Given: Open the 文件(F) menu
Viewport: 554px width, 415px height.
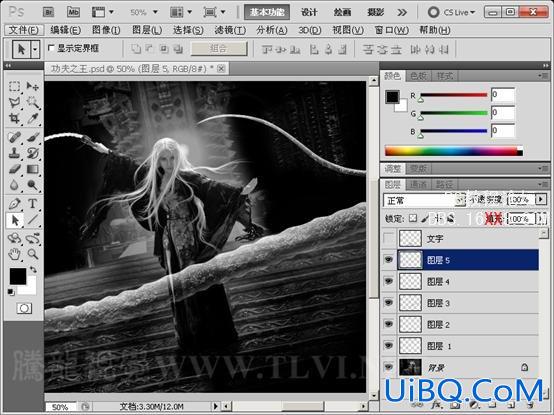Looking at the screenshot, I should pyautogui.click(x=24, y=30).
